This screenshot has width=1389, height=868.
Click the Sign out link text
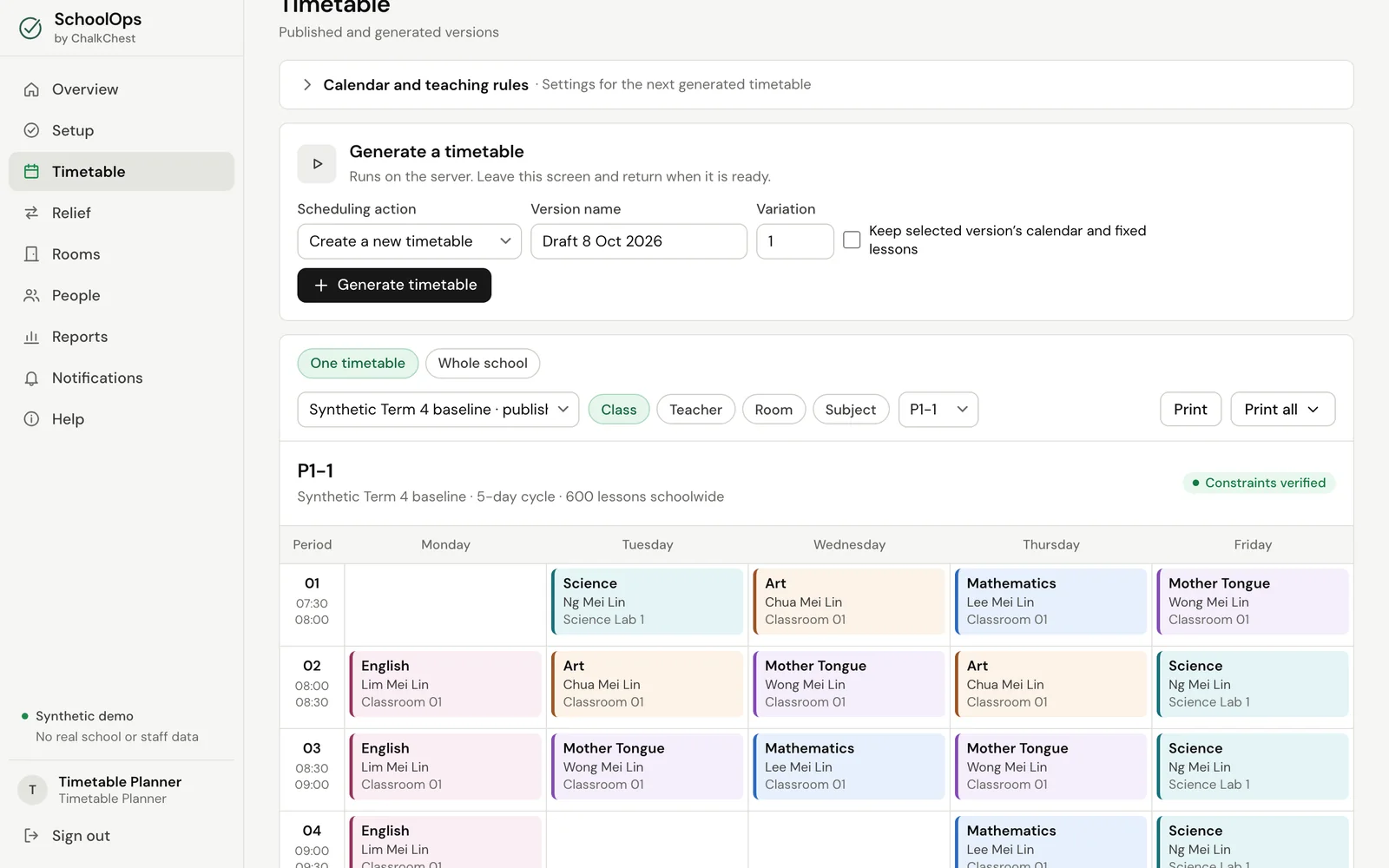[x=81, y=836]
